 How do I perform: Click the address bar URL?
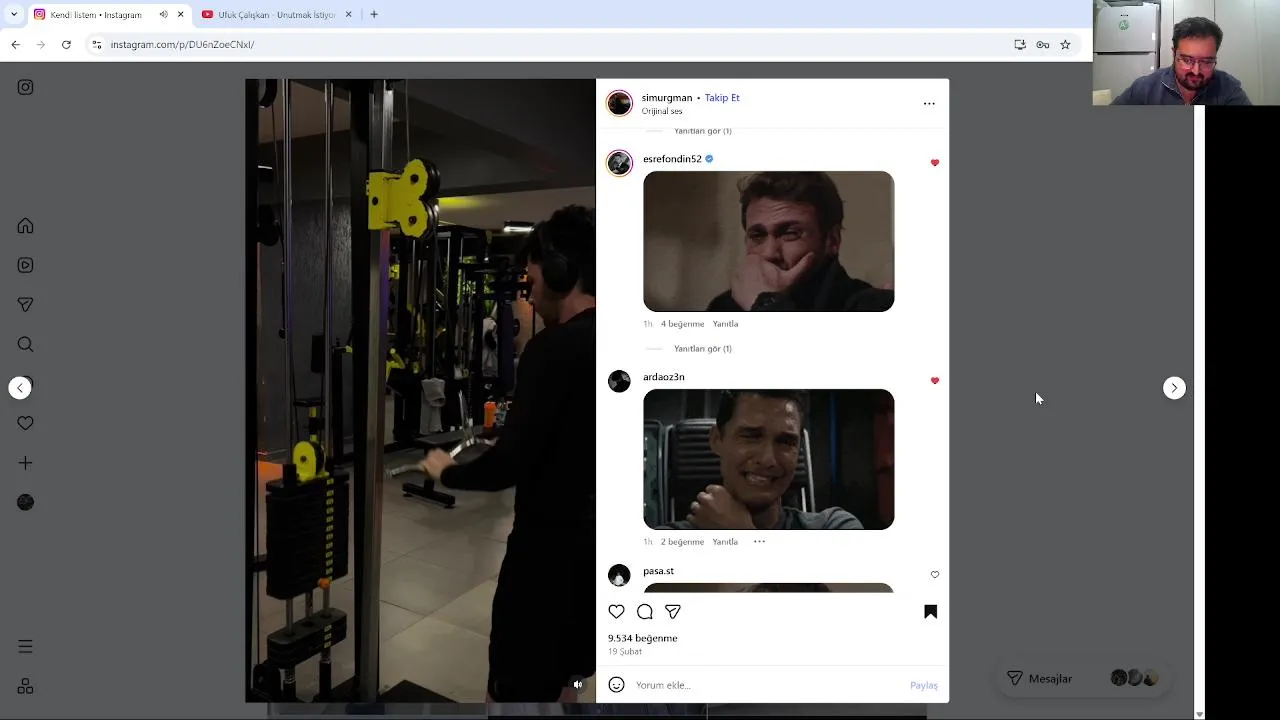[x=182, y=44]
